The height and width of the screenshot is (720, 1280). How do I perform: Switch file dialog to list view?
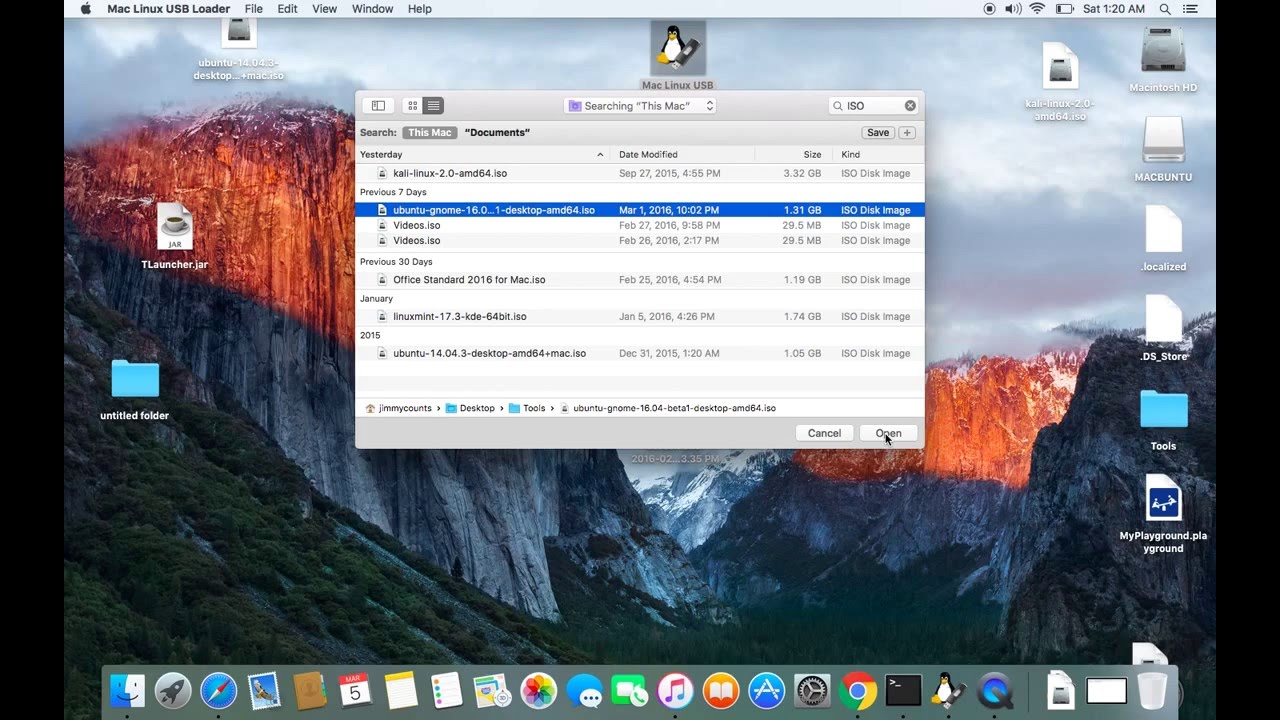click(433, 106)
